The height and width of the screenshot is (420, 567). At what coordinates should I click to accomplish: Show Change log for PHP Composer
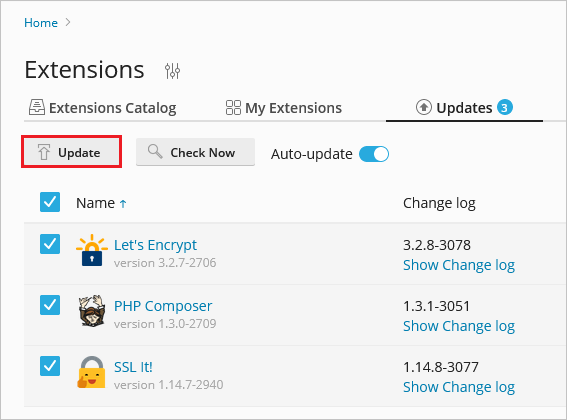[459, 326]
